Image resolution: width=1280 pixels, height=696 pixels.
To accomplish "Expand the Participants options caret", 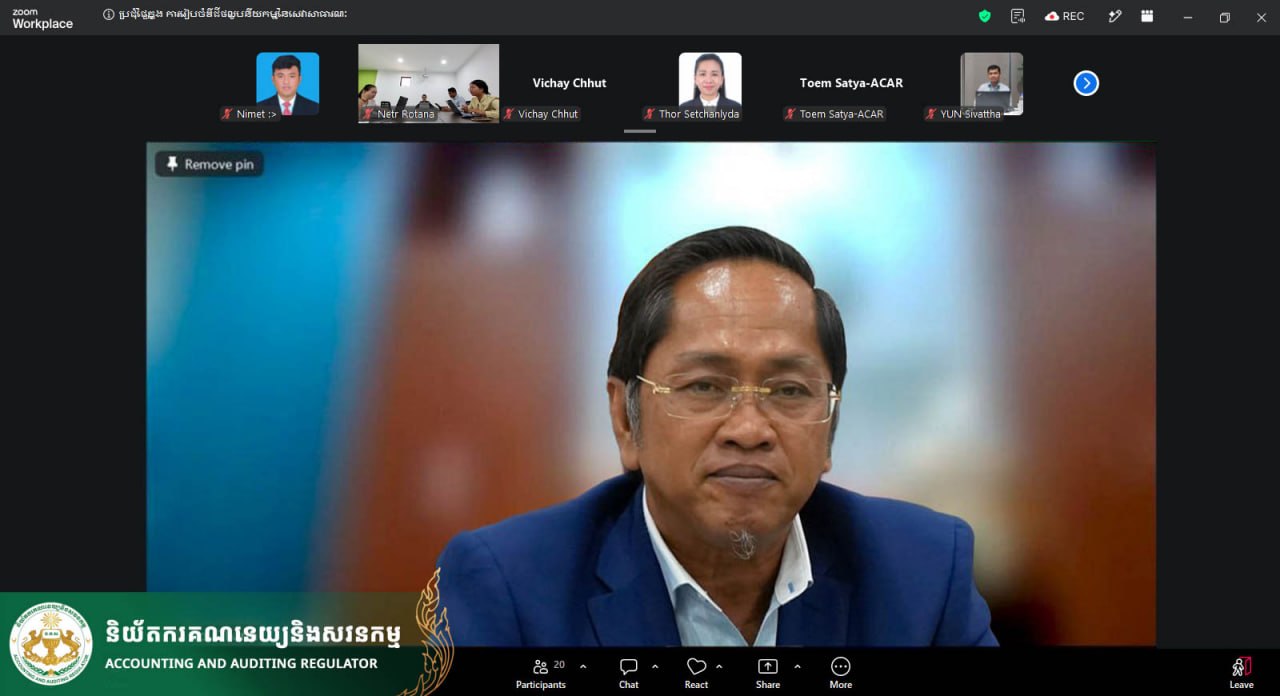I will tap(583, 667).
